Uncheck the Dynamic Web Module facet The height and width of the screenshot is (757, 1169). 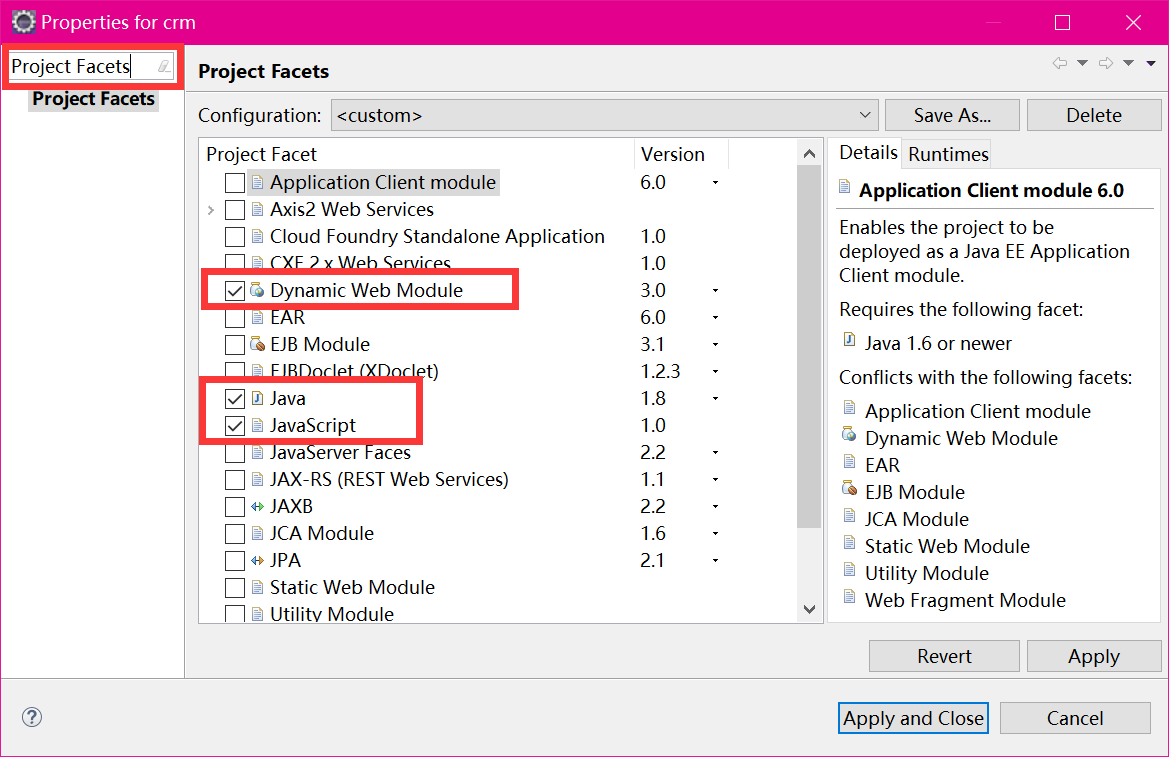(234, 290)
